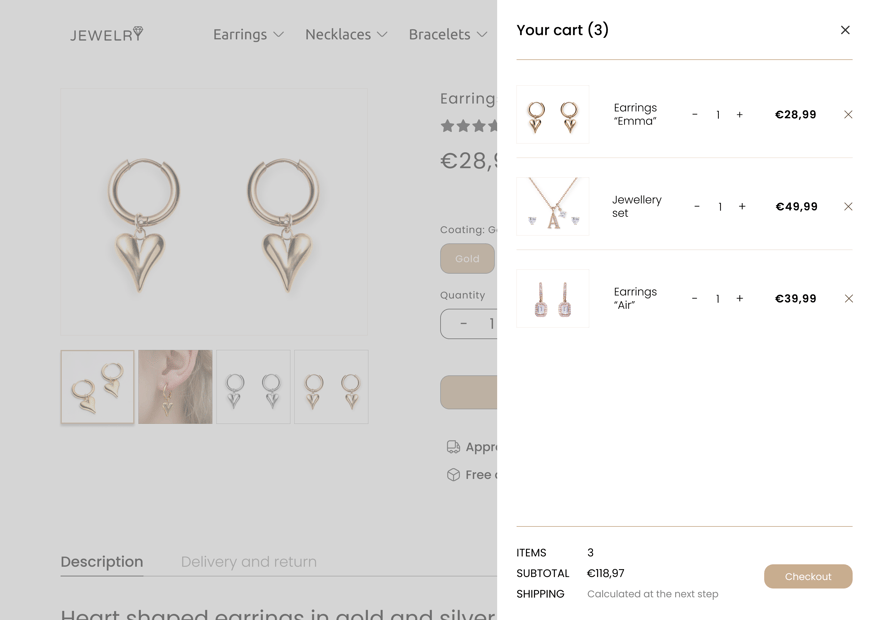Remove Earrings "Emma" from cart

click(848, 115)
